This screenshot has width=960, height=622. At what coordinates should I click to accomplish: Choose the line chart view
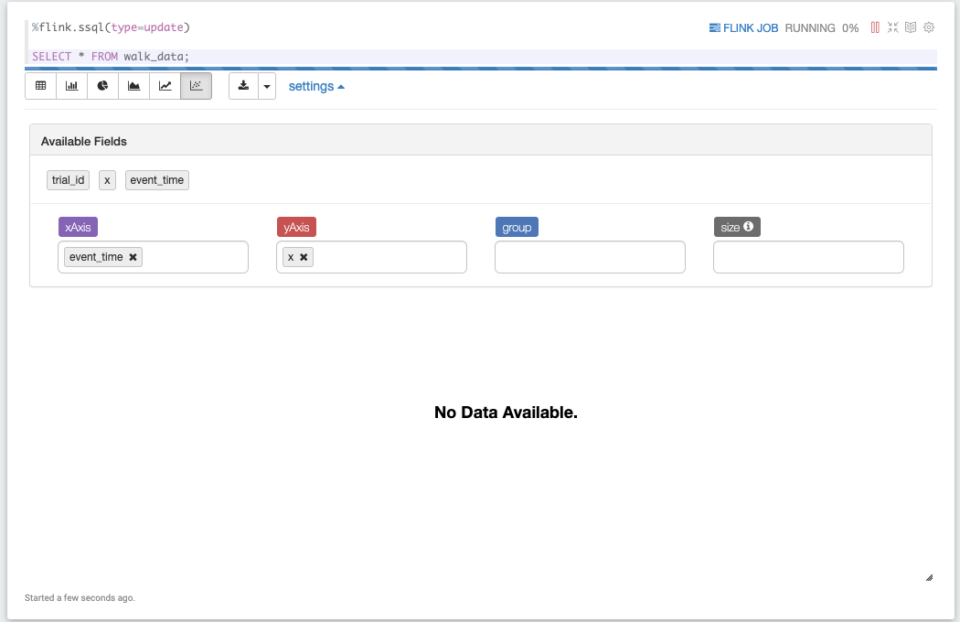point(165,85)
